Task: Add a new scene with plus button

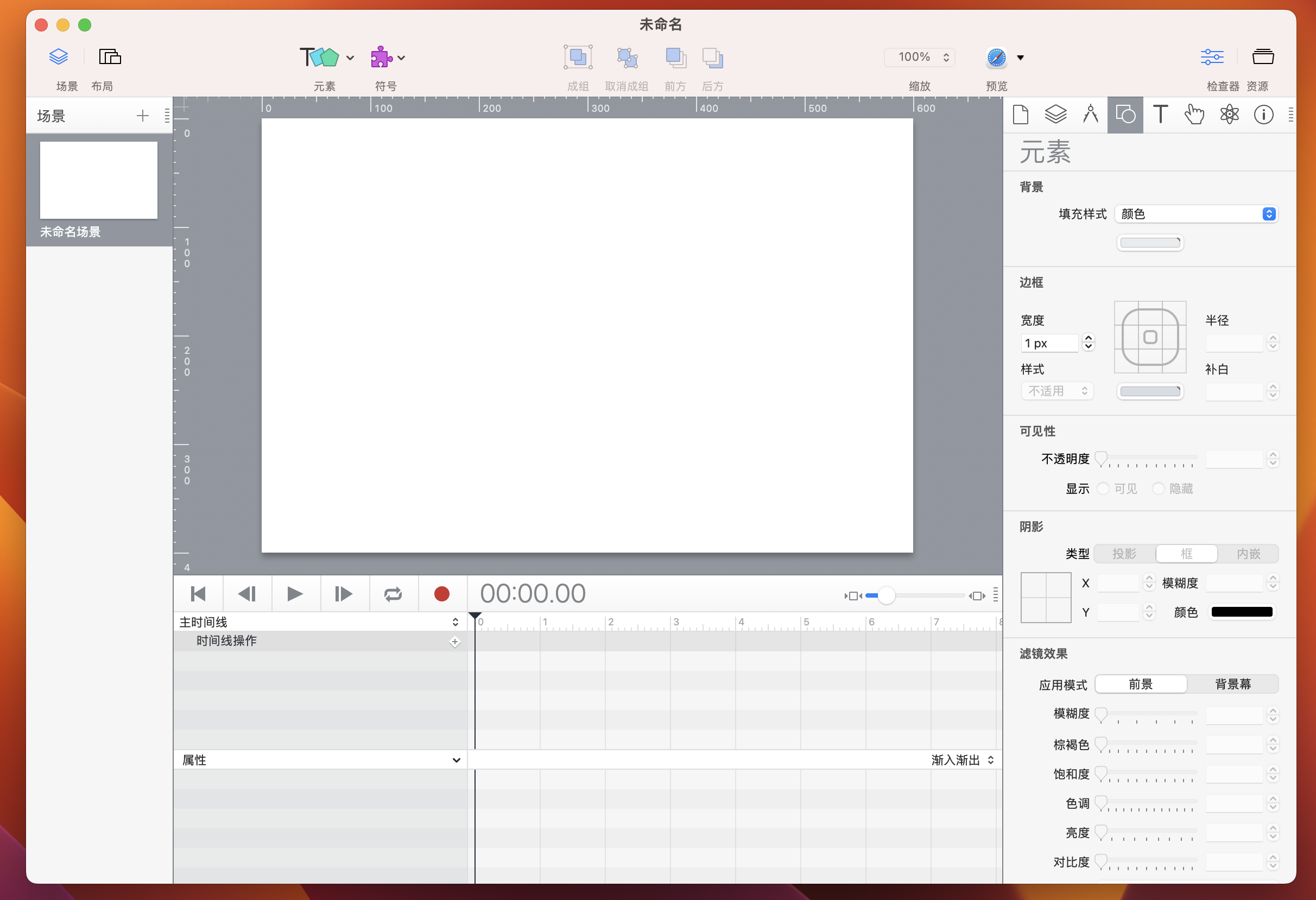Action: (143, 116)
